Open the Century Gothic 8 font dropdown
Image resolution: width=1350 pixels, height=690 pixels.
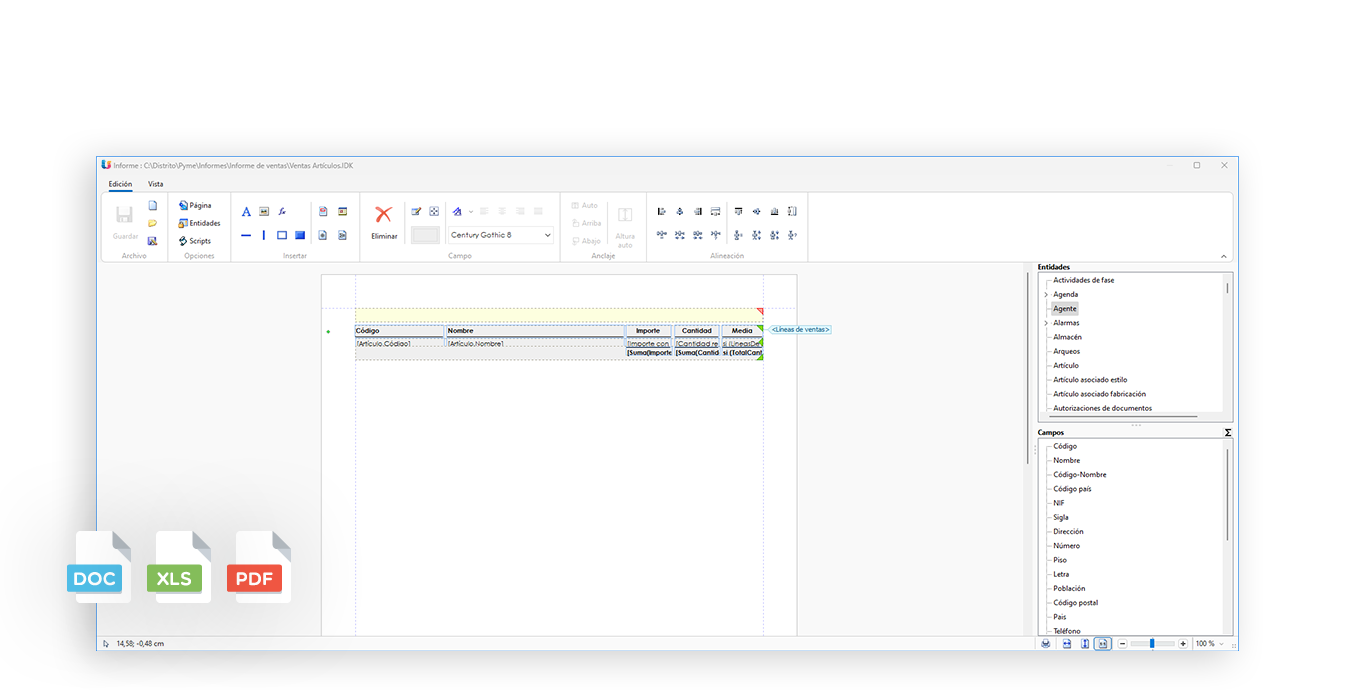tap(500, 235)
